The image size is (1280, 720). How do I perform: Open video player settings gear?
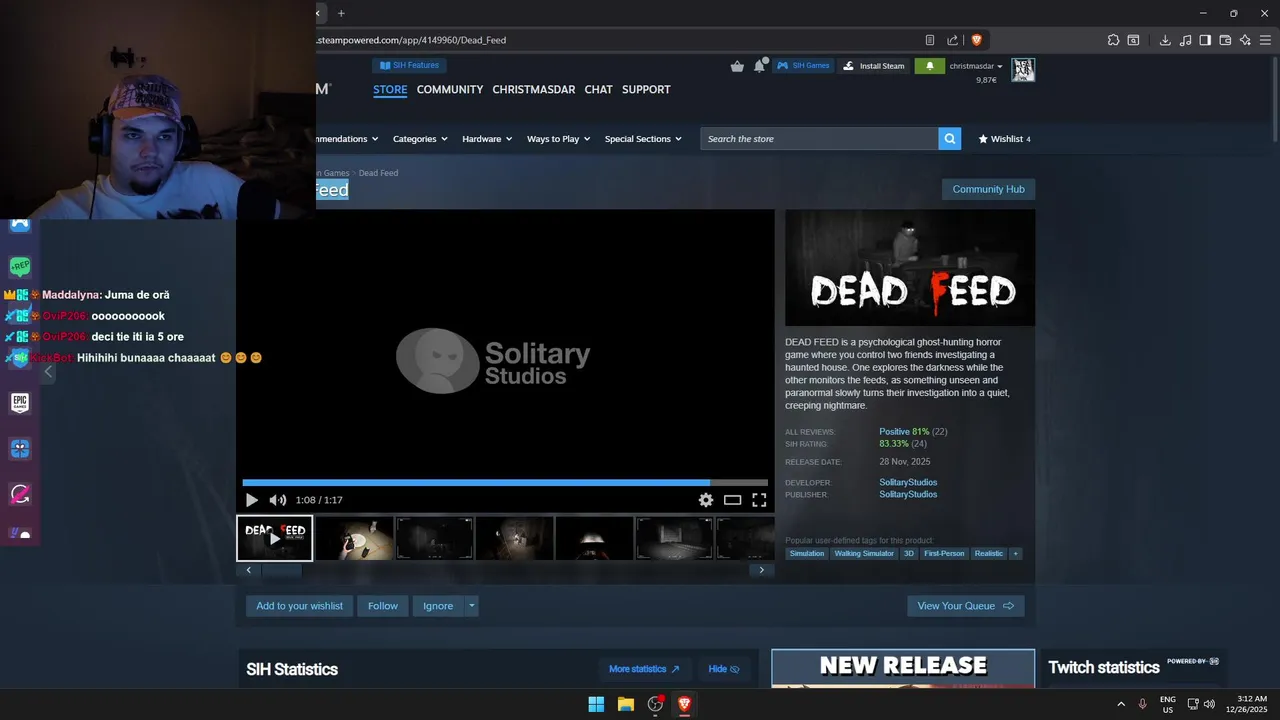pos(706,500)
